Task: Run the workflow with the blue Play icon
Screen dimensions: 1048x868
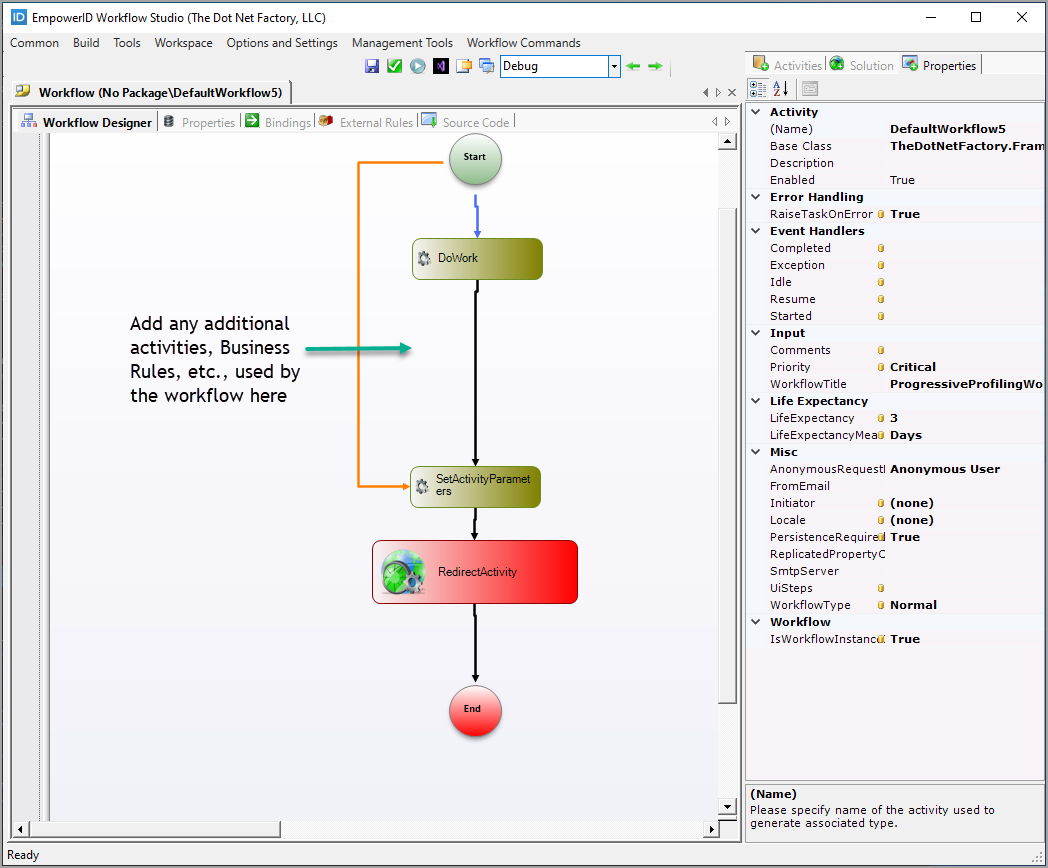Action: [x=417, y=66]
